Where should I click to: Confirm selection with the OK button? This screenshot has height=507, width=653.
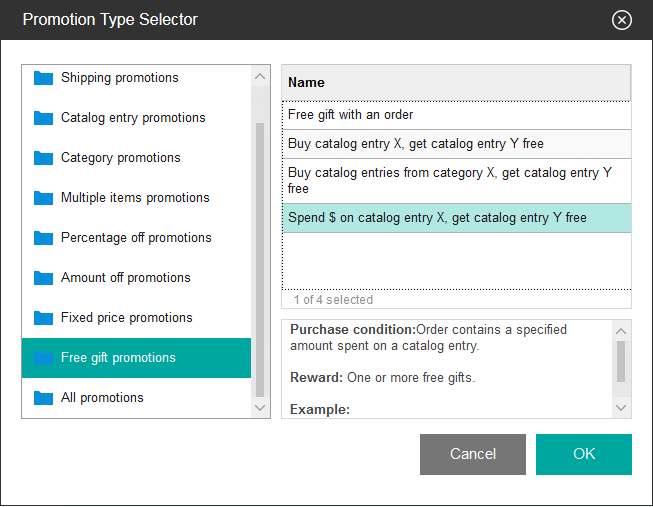[584, 454]
